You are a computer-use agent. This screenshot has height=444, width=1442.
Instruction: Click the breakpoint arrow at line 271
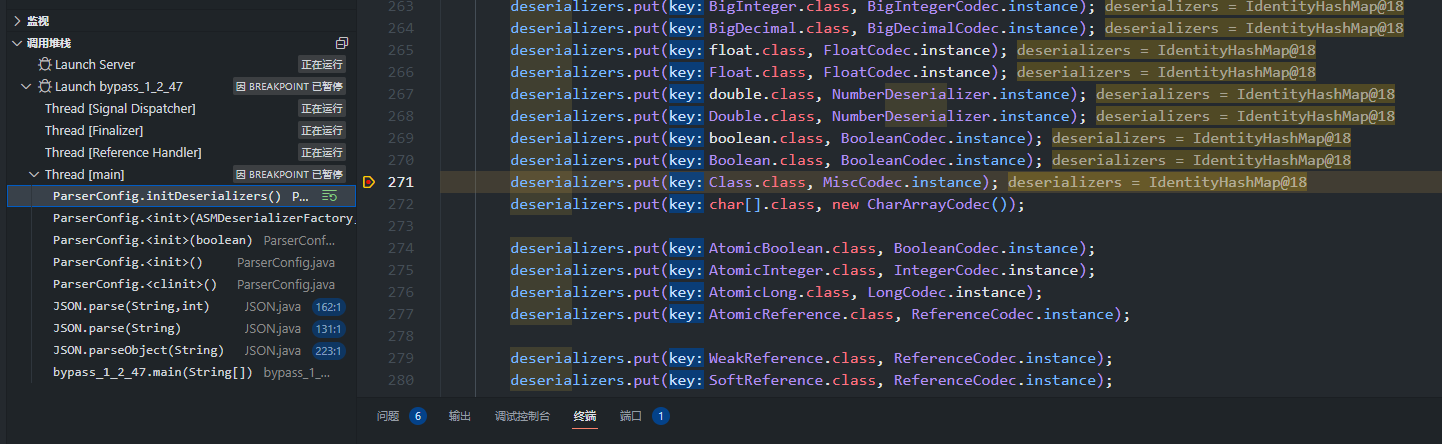point(368,182)
